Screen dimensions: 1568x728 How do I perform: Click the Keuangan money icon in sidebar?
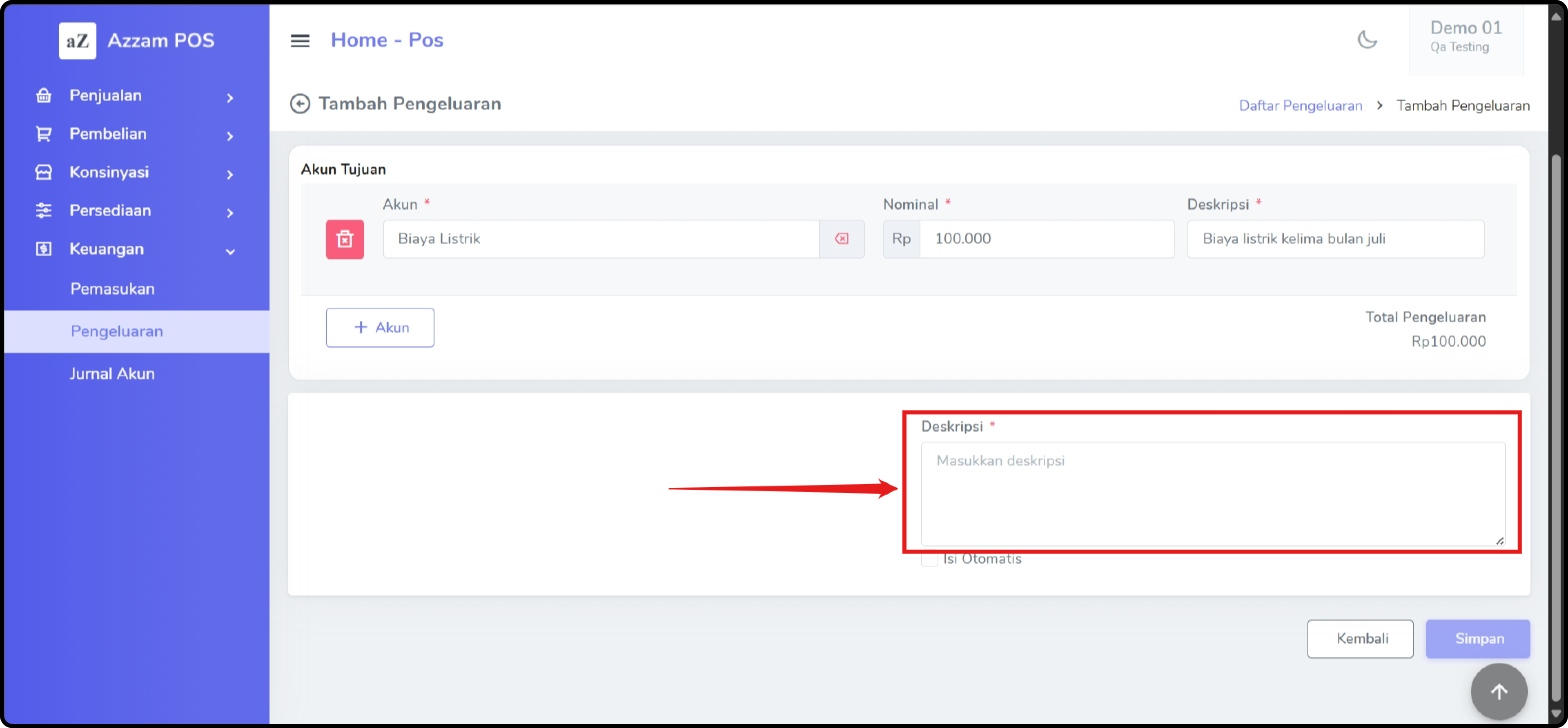tap(44, 249)
